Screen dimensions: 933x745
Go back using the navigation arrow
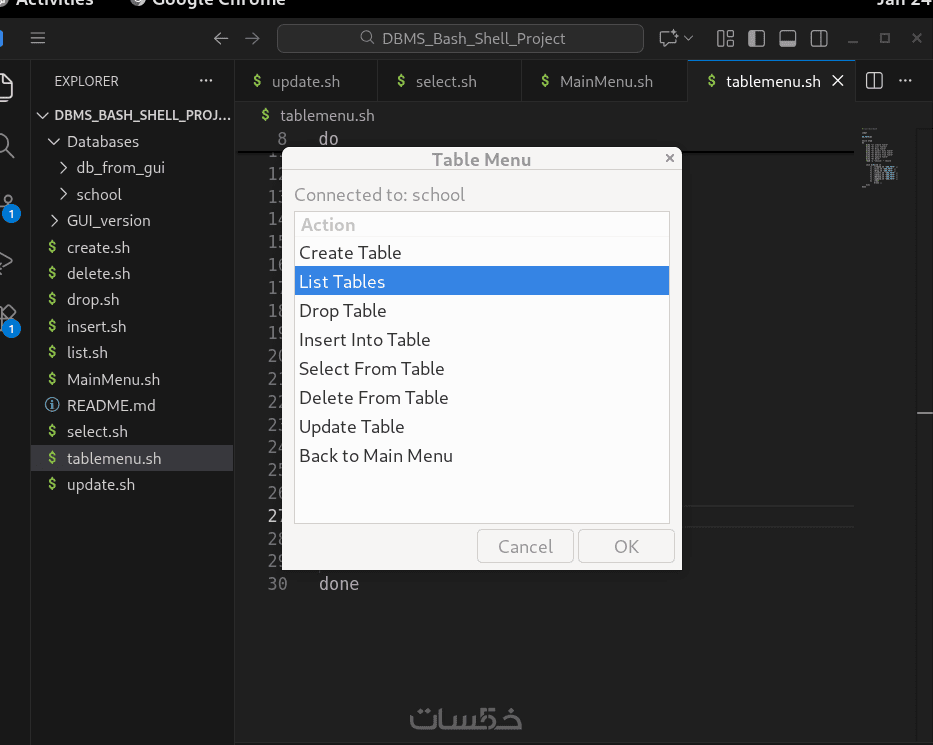(x=221, y=39)
